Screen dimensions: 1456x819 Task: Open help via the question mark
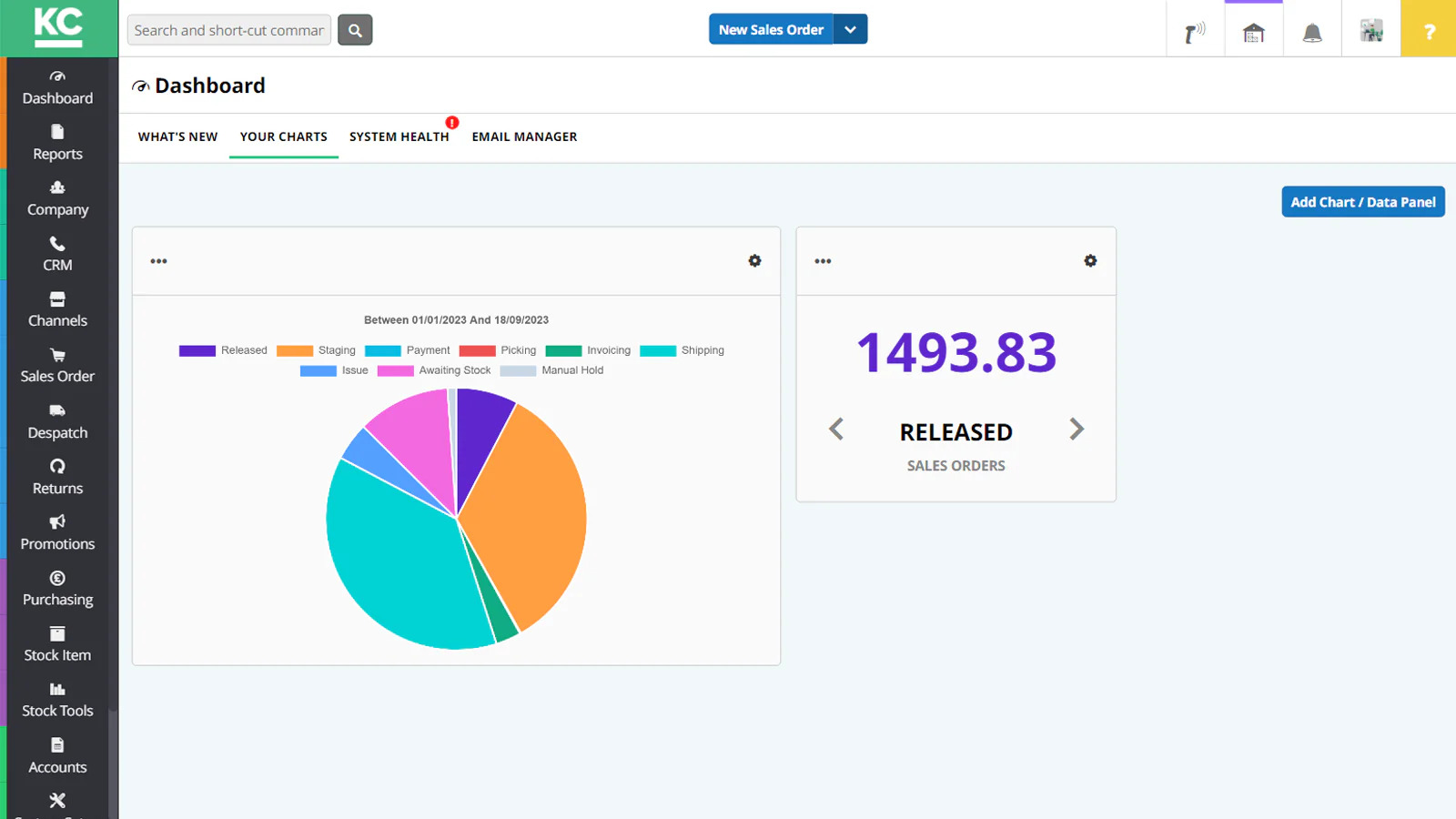coord(1429,29)
